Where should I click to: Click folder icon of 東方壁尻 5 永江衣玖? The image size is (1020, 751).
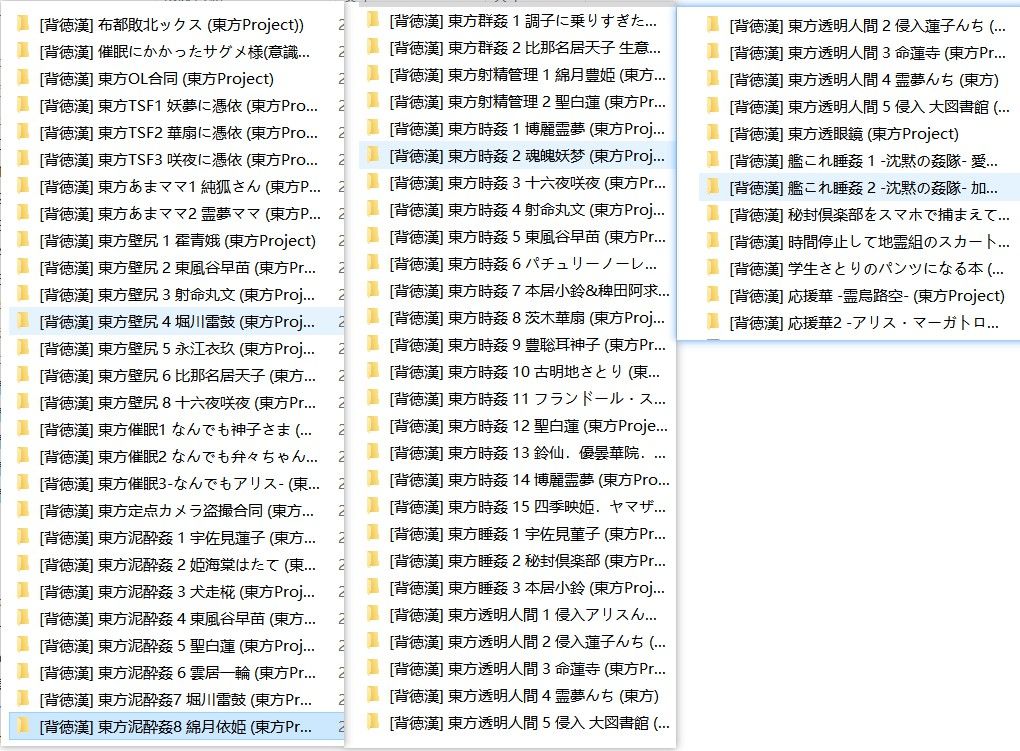click(x=23, y=348)
